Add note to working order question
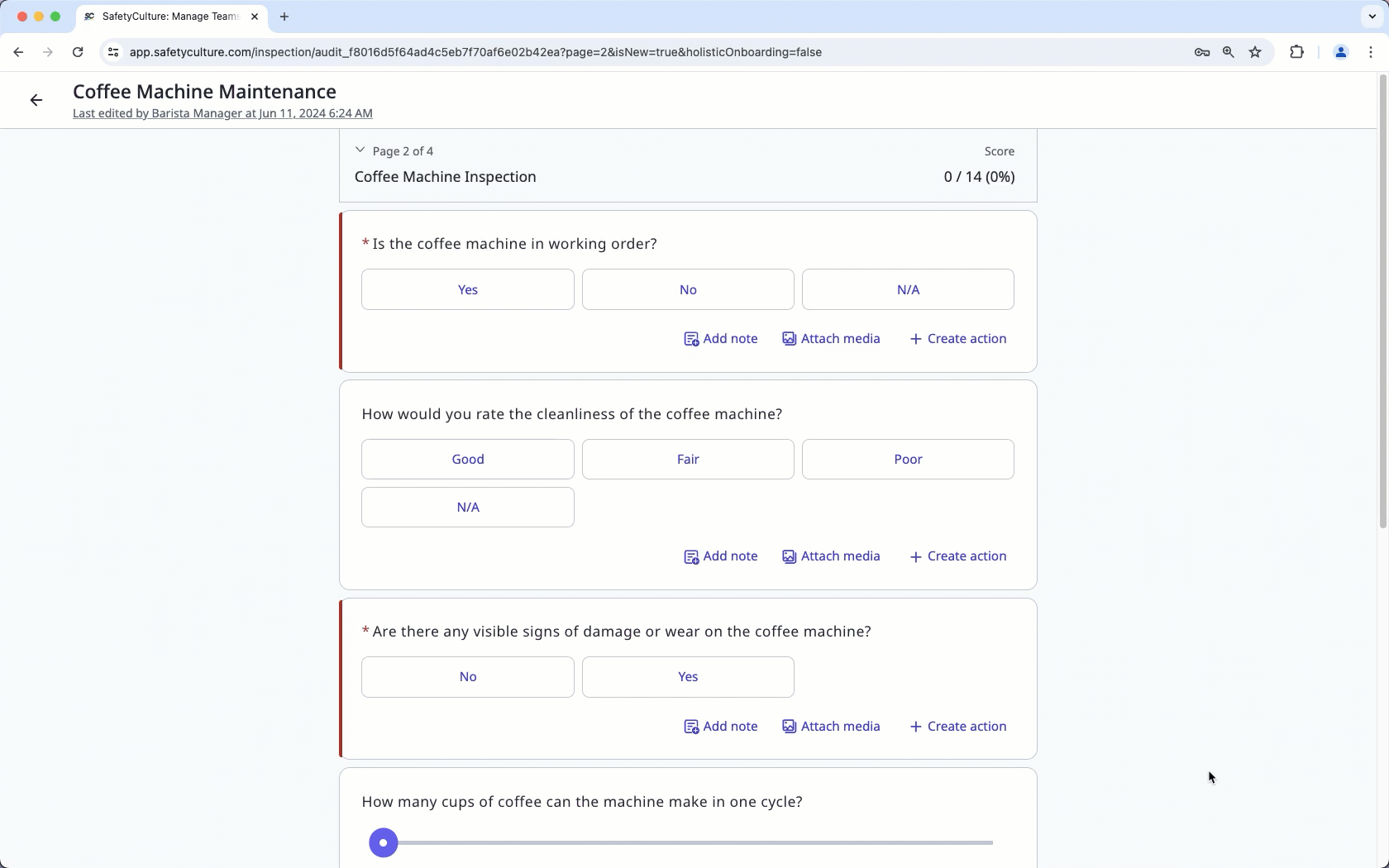The height and width of the screenshot is (868, 1389). pos(721,339)
